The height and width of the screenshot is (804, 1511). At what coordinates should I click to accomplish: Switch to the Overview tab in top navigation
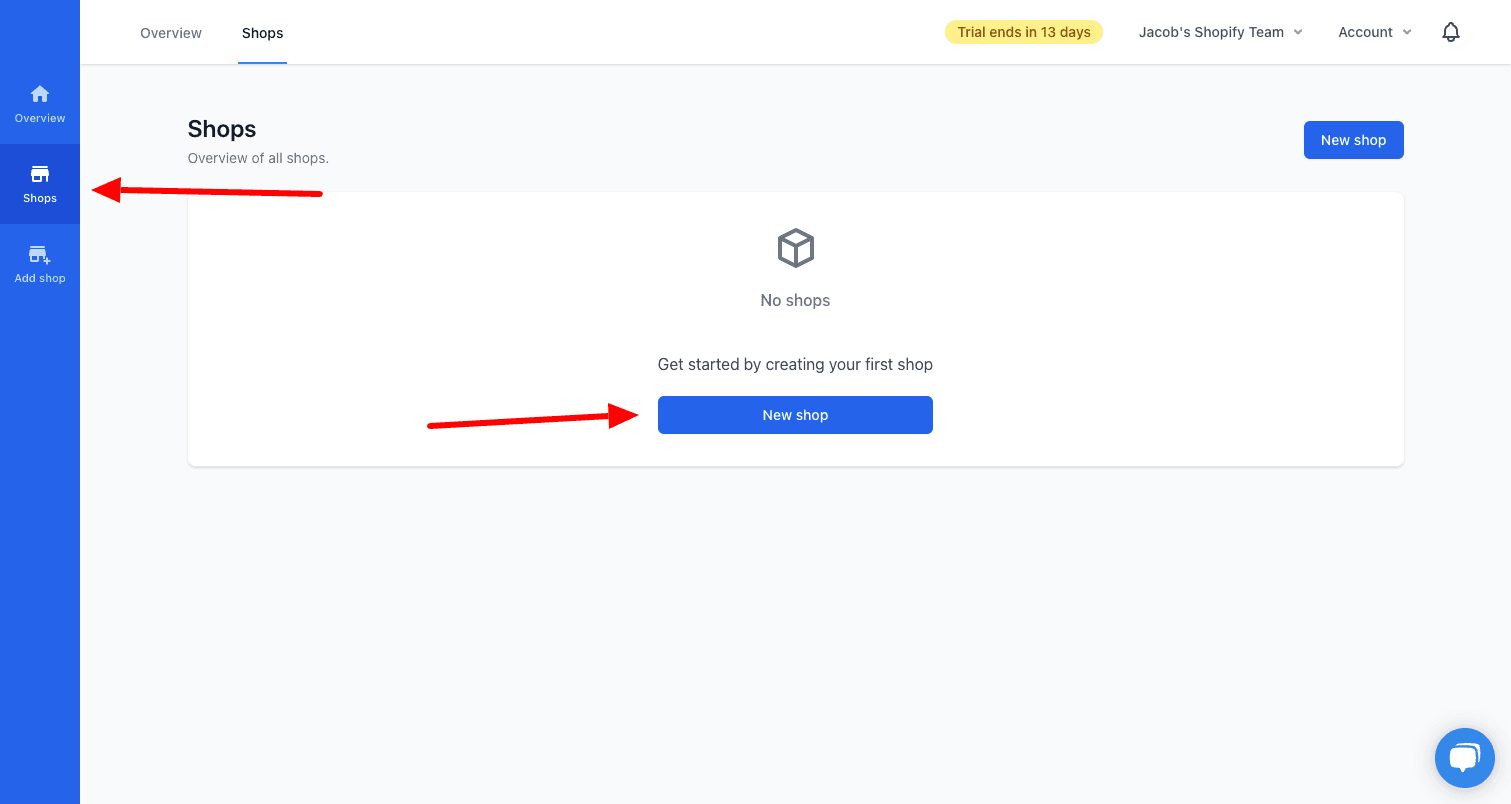click(x=171, y=33)
